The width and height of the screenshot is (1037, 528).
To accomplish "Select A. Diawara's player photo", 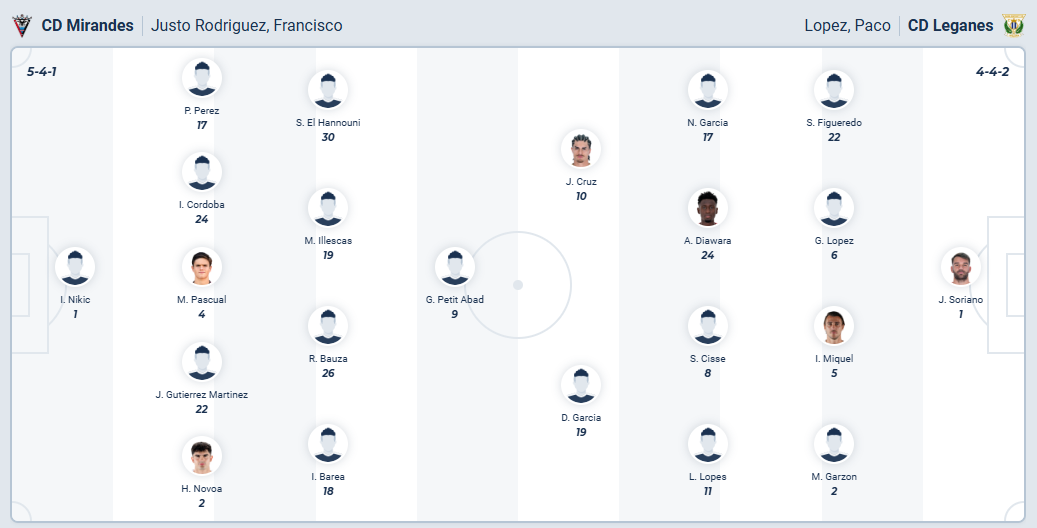I will (x=707, y=208).
